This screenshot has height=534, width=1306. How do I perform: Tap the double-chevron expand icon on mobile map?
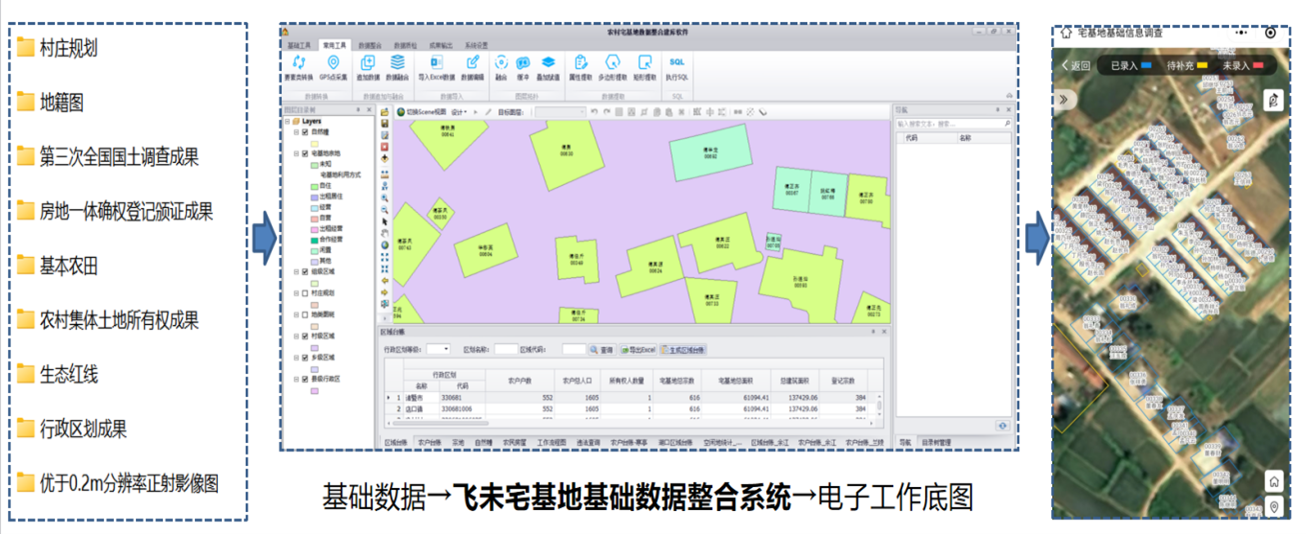(x=1064, y=100)
